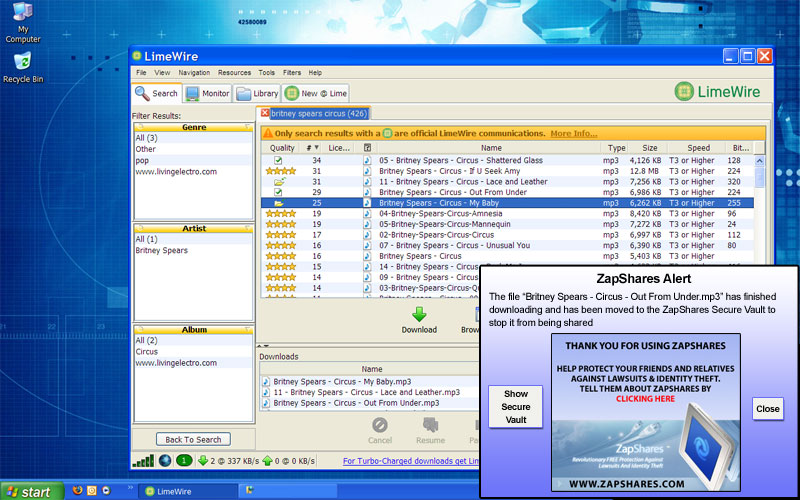Click the globe icon in status bar

(165, 461)
